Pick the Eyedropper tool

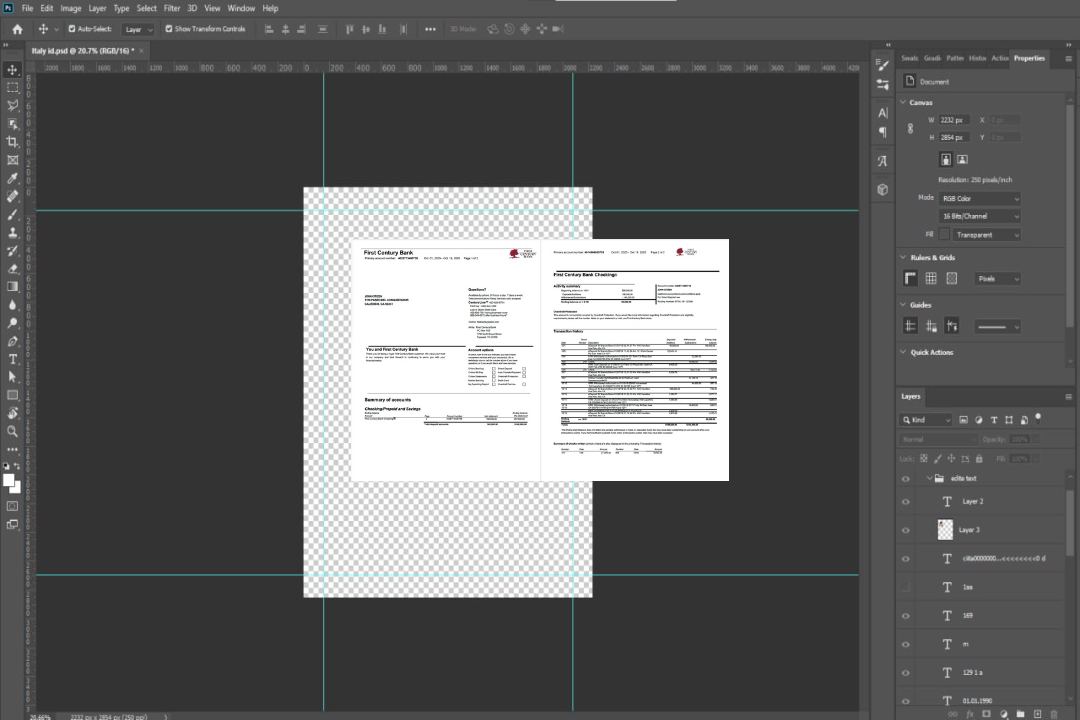(13, 178)
